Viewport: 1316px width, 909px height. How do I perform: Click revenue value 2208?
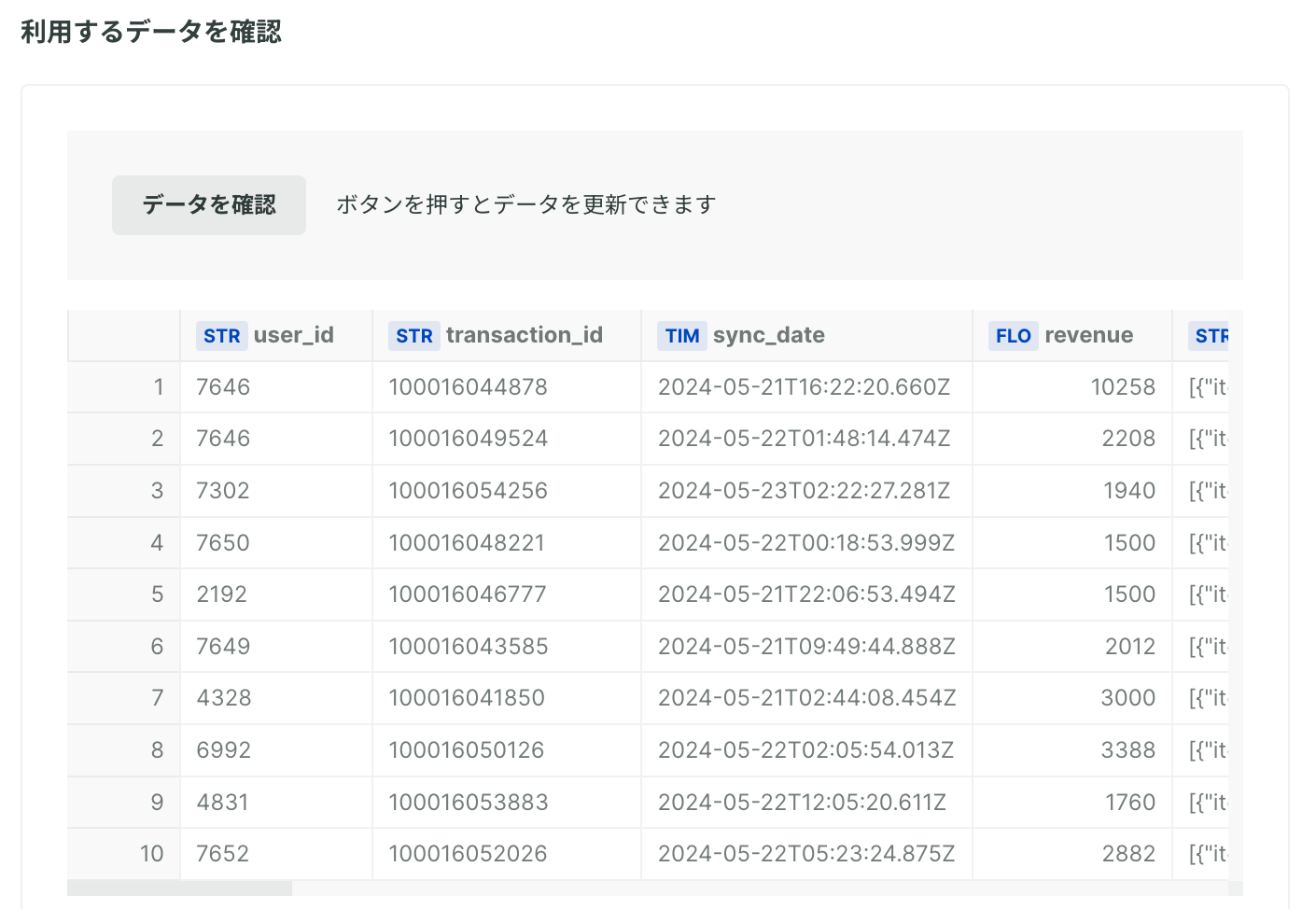click(1128, 439)
